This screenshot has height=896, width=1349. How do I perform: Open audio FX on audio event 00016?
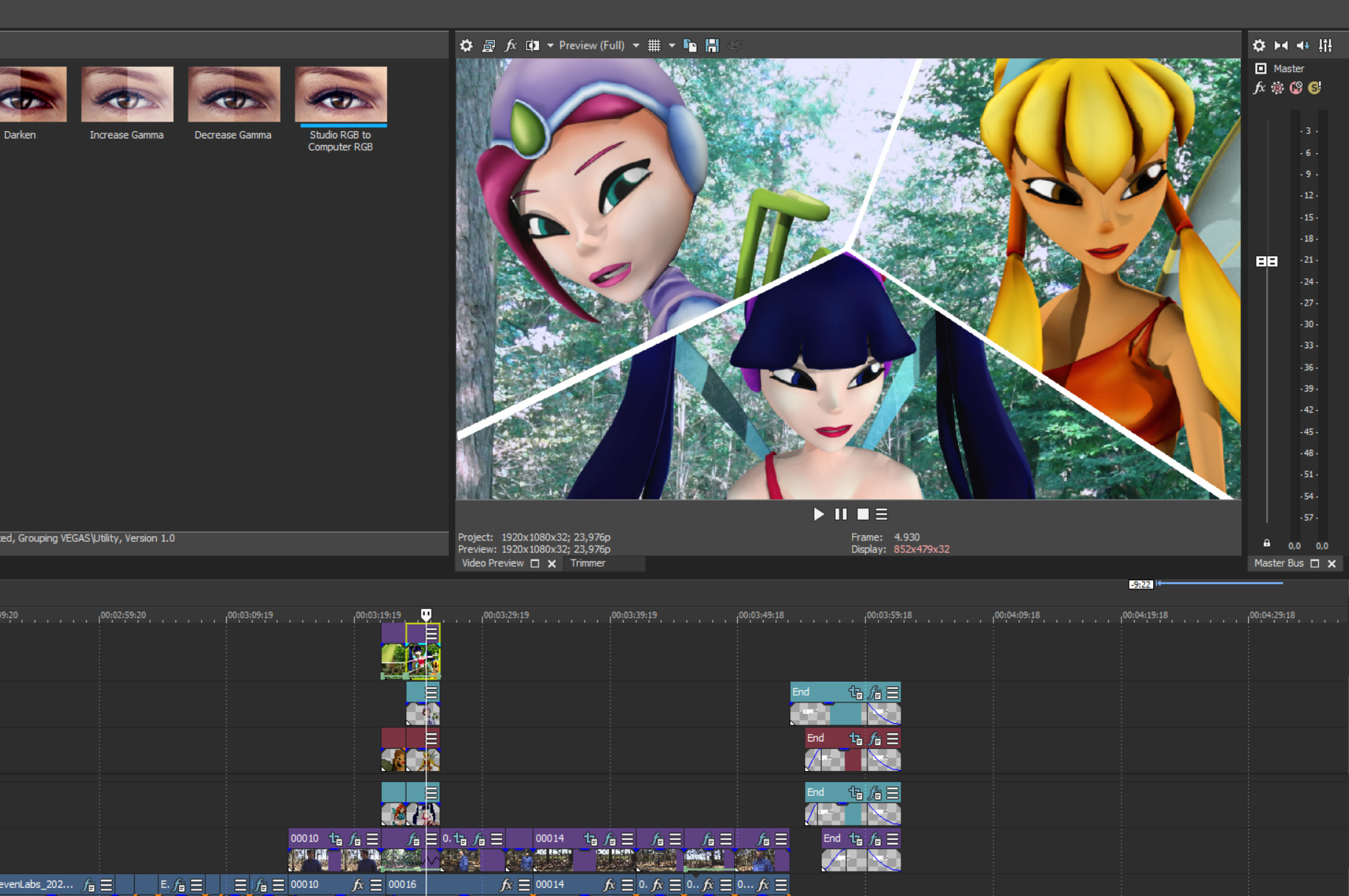point(507,885)
